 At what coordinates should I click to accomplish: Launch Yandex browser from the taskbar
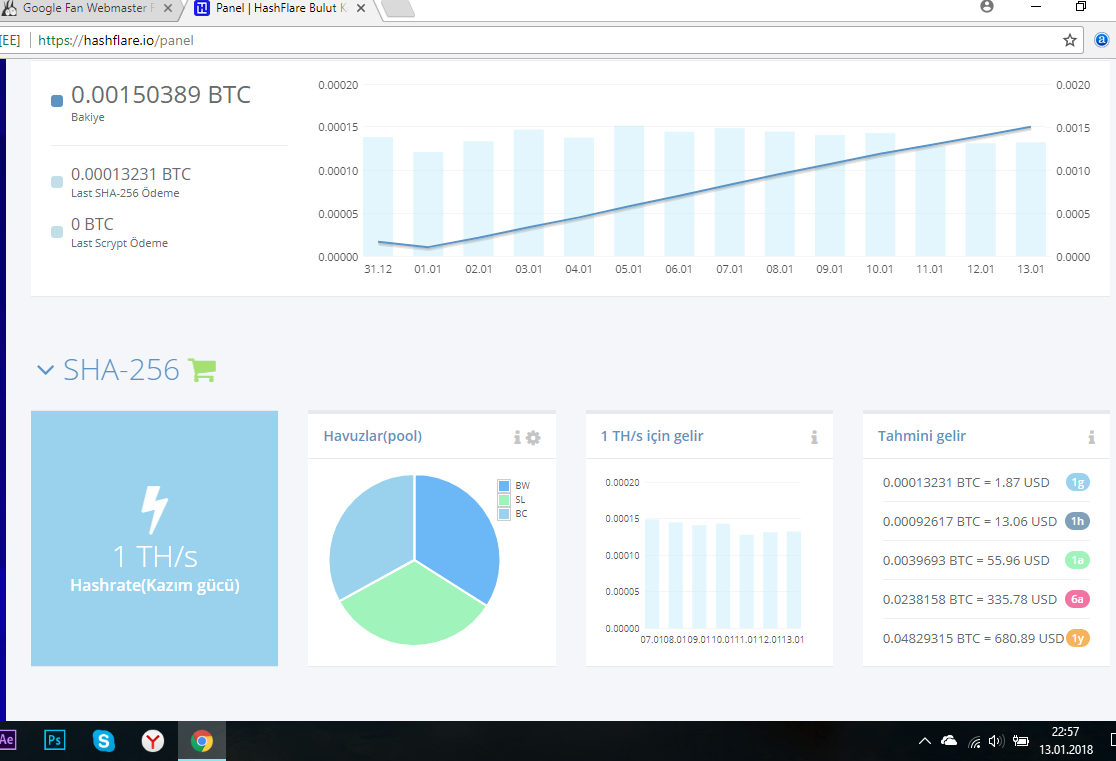[152, 741]
